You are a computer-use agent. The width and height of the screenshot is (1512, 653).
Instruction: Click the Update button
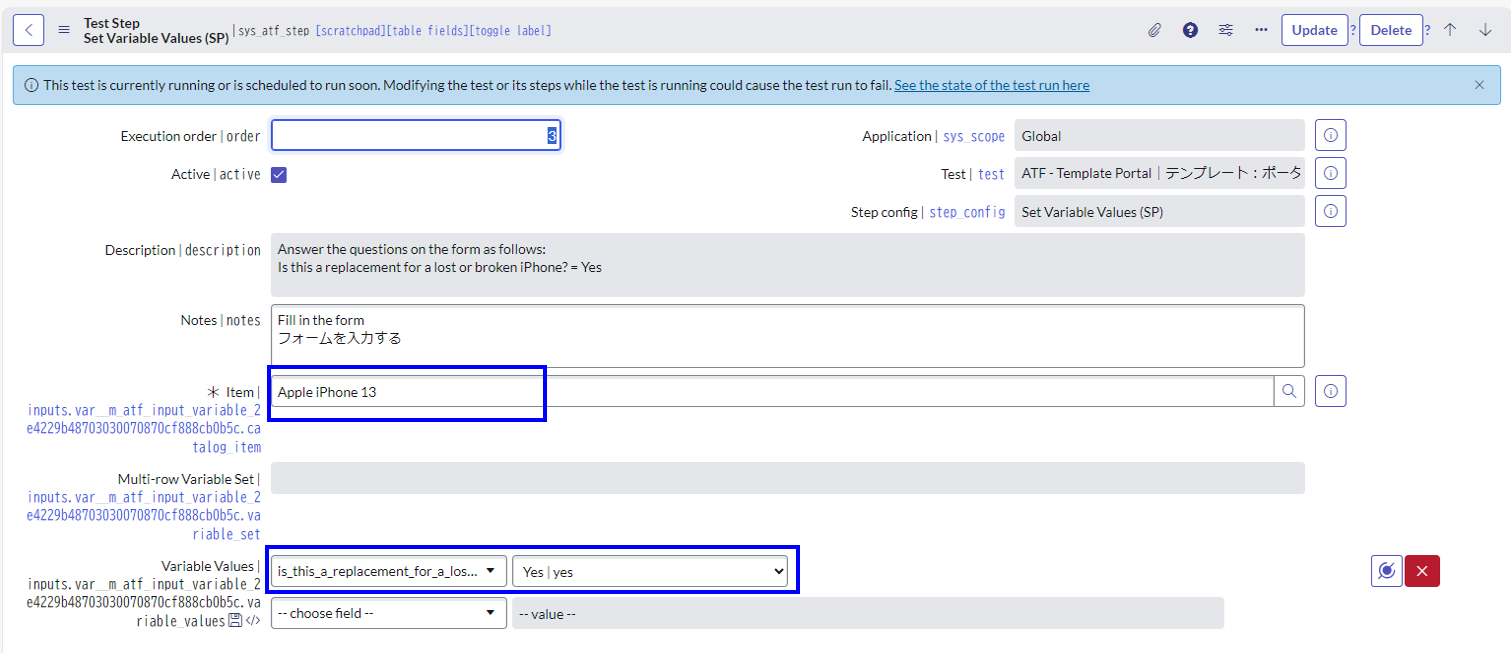(x=1315, y=30)
